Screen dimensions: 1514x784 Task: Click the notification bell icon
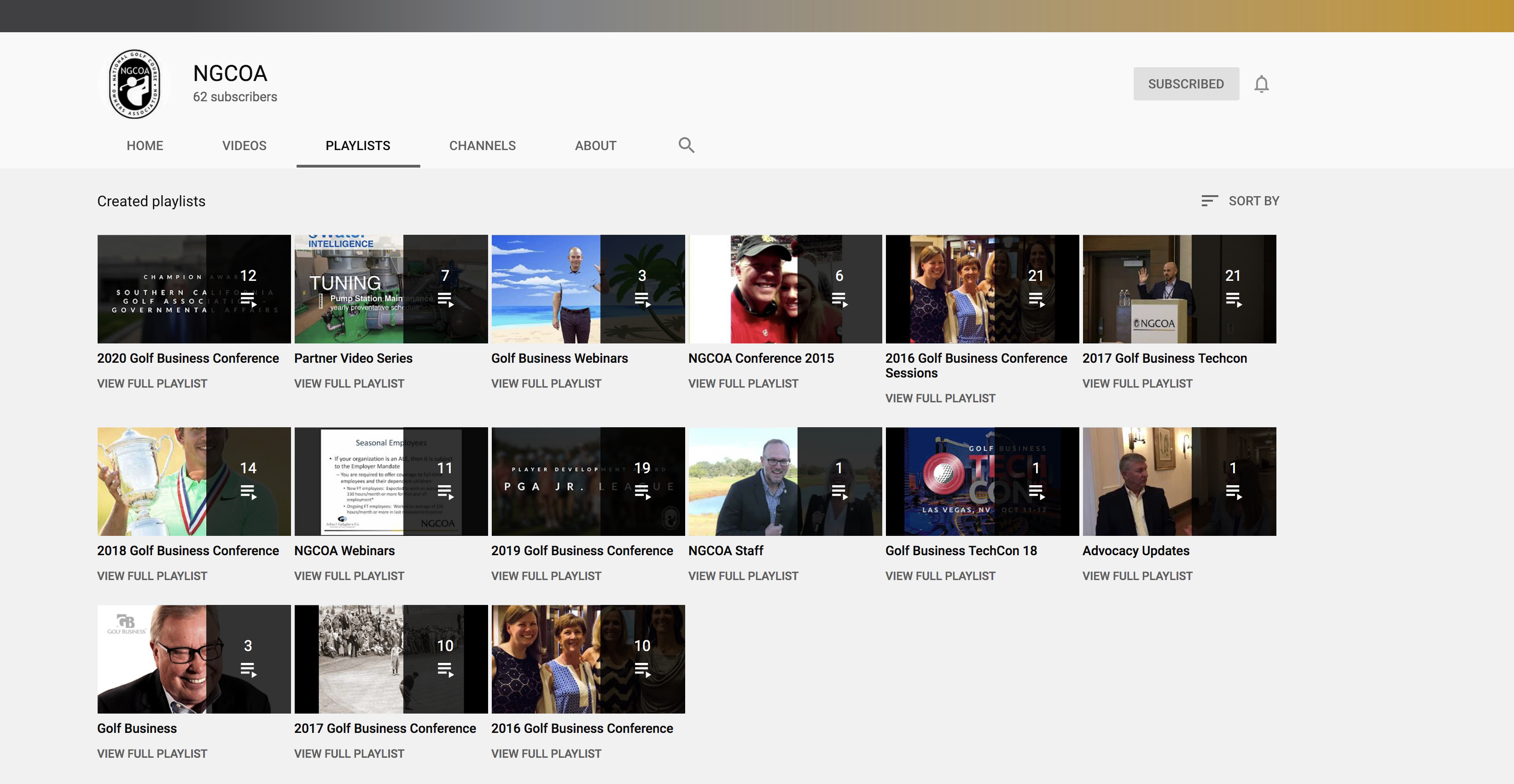pos(1261,84)
